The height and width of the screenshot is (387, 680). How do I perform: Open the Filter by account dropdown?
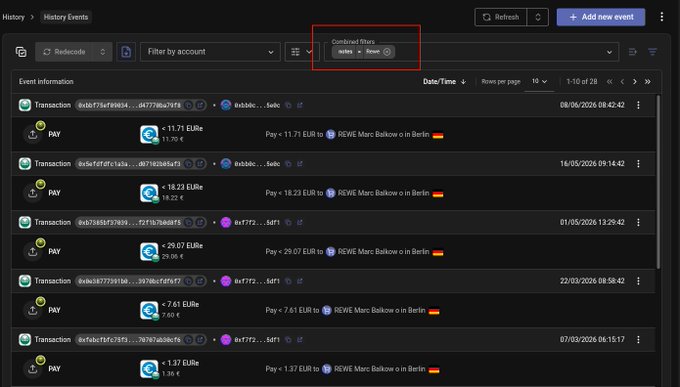tap(210, 52)
